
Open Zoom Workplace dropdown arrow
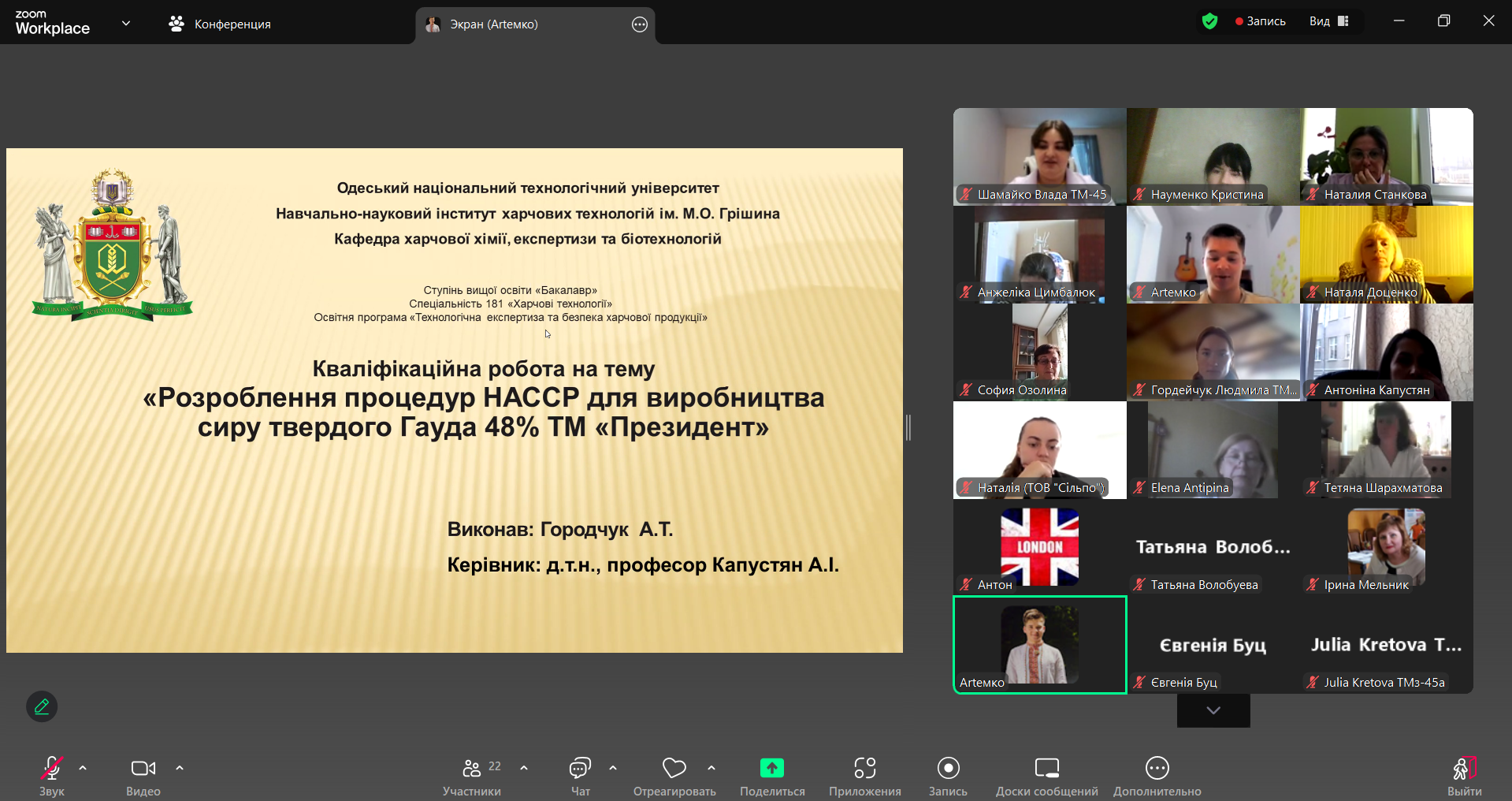[126, 24]
